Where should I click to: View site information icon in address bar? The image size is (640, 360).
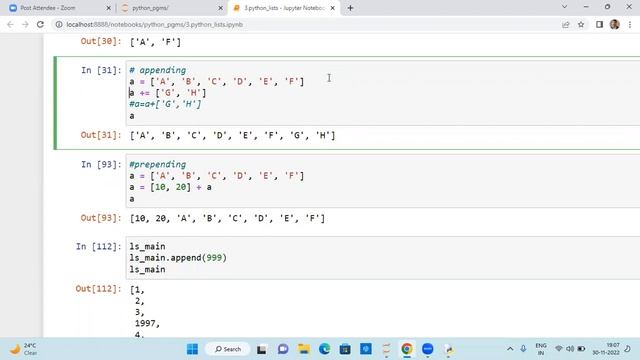tap(59, 24)
